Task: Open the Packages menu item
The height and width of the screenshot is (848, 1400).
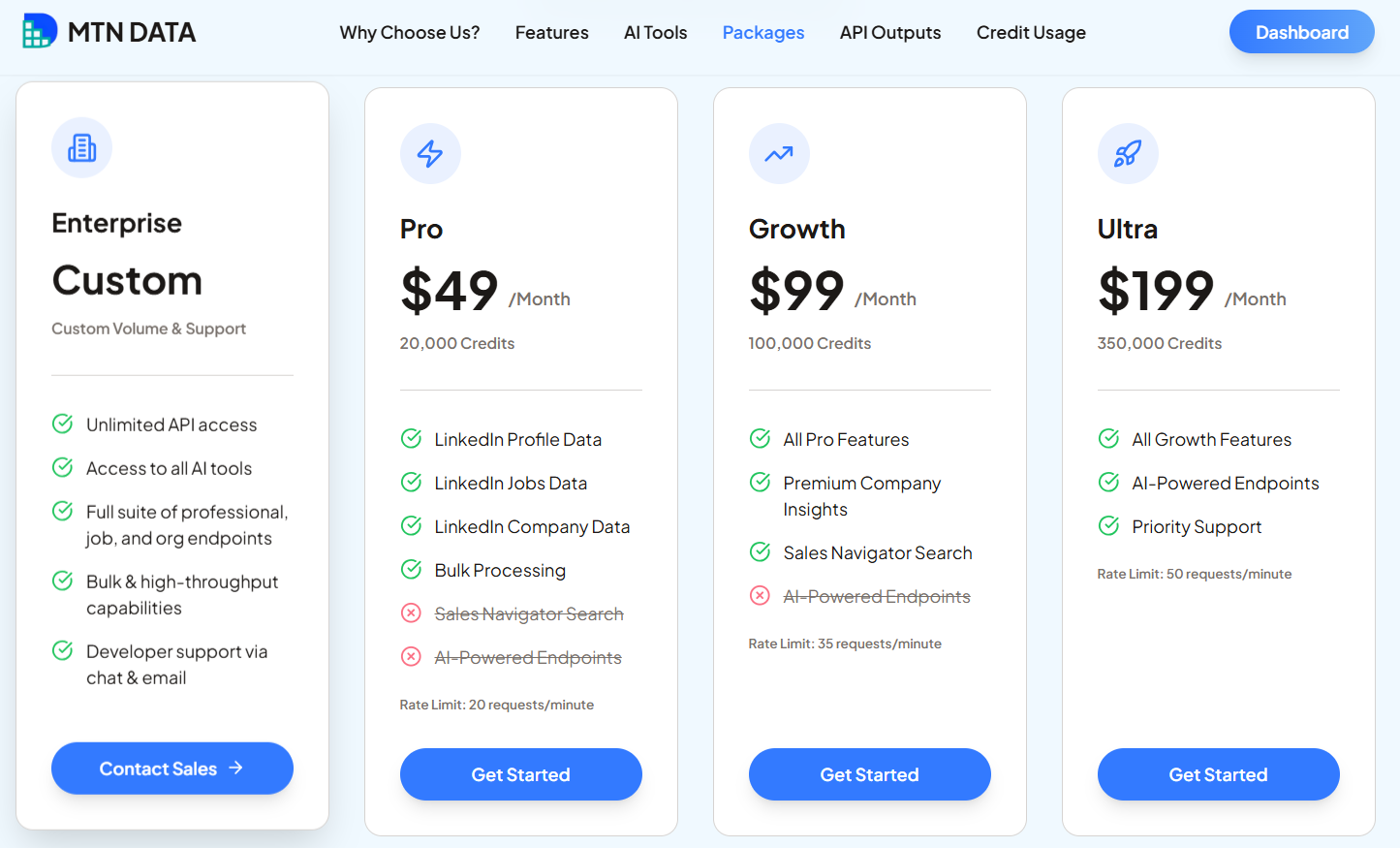Action: tap(763, 32)
